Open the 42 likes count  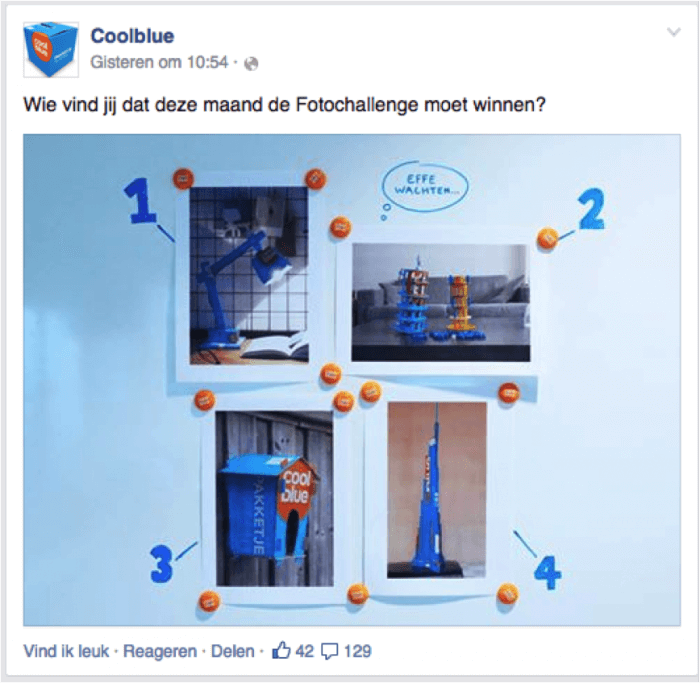point(304,651)
